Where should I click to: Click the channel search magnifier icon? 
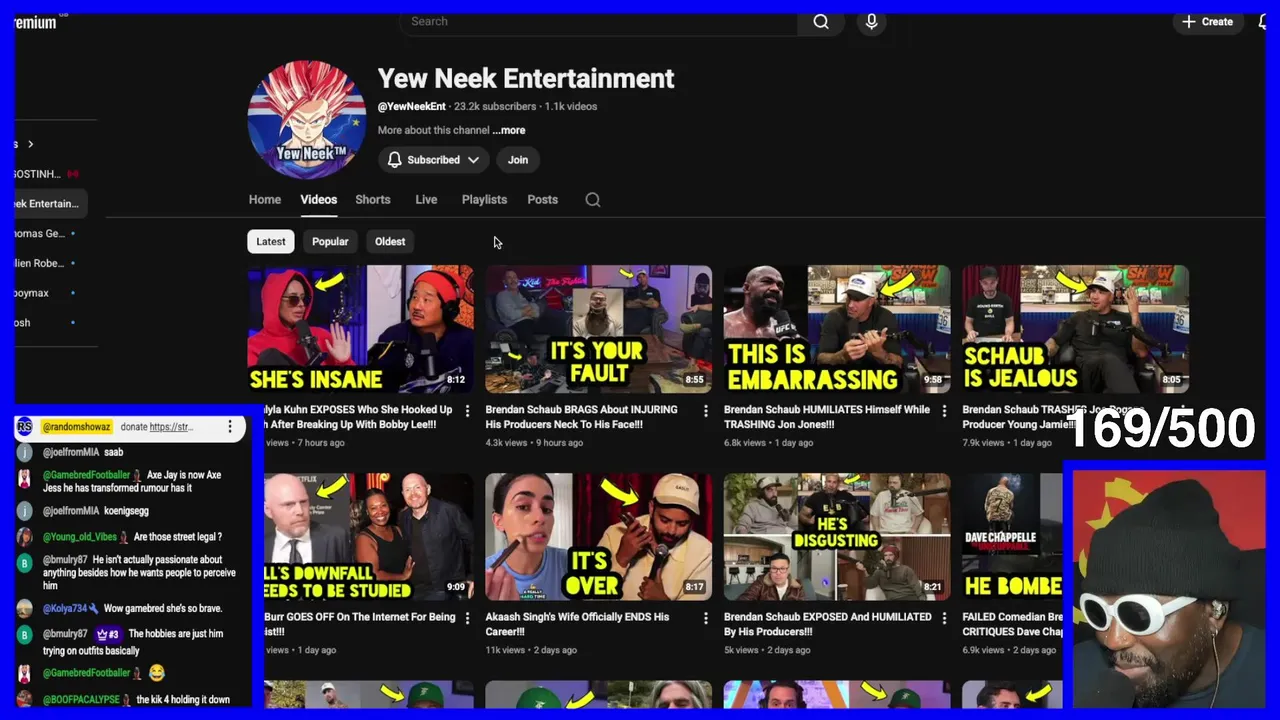coord(593,200)
